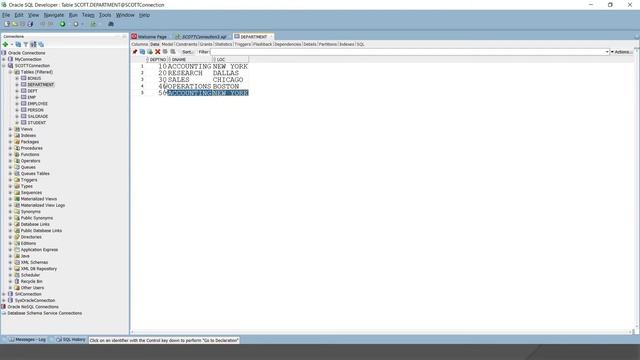This screenshot has height=360, width=640.
Task: Open the Columns sub-tab
Action: click(140, 44)
